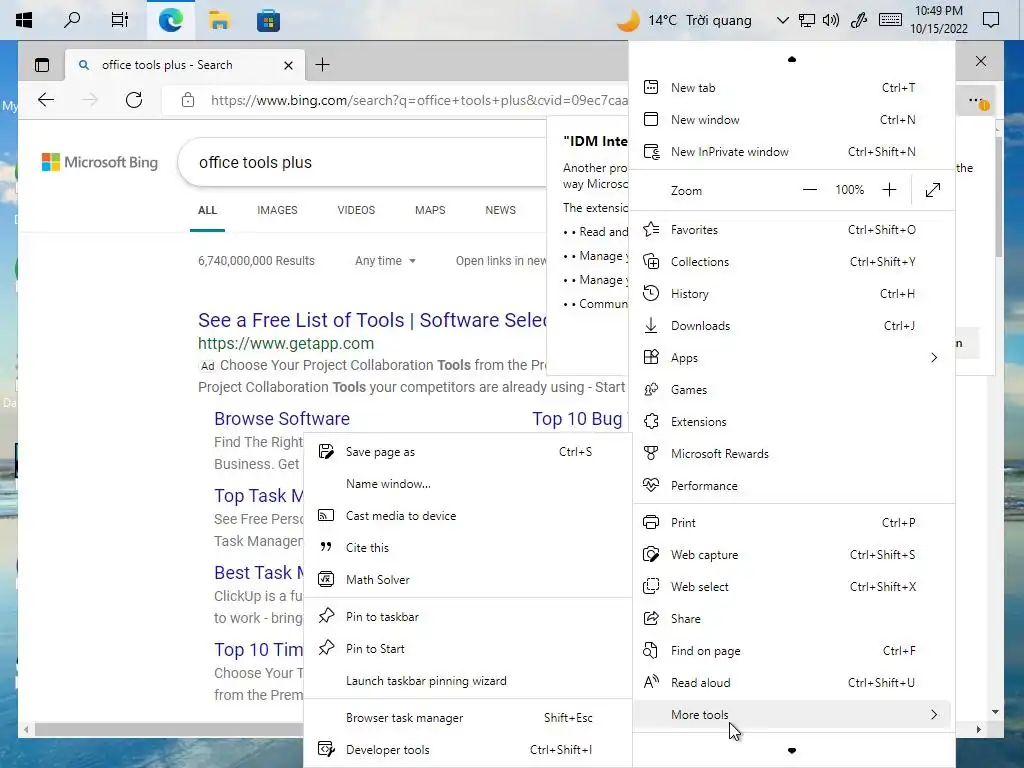Click the Print icon
Viewport: 1024px width, 768px height.
[651, 522]
